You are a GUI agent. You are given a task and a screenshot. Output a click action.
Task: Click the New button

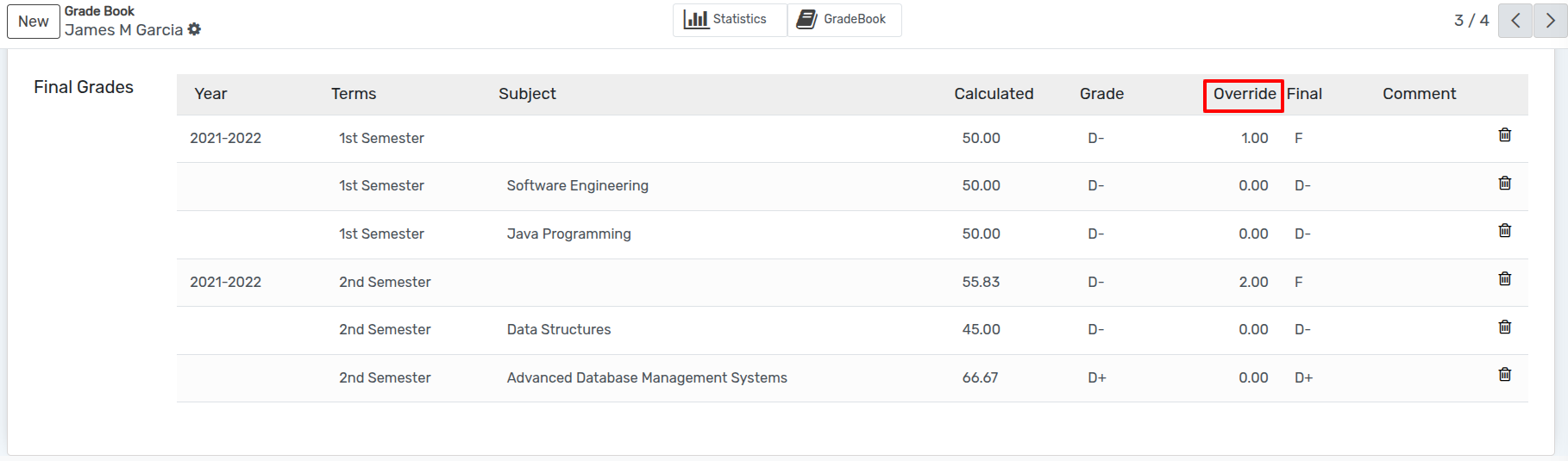coord(34,22)
